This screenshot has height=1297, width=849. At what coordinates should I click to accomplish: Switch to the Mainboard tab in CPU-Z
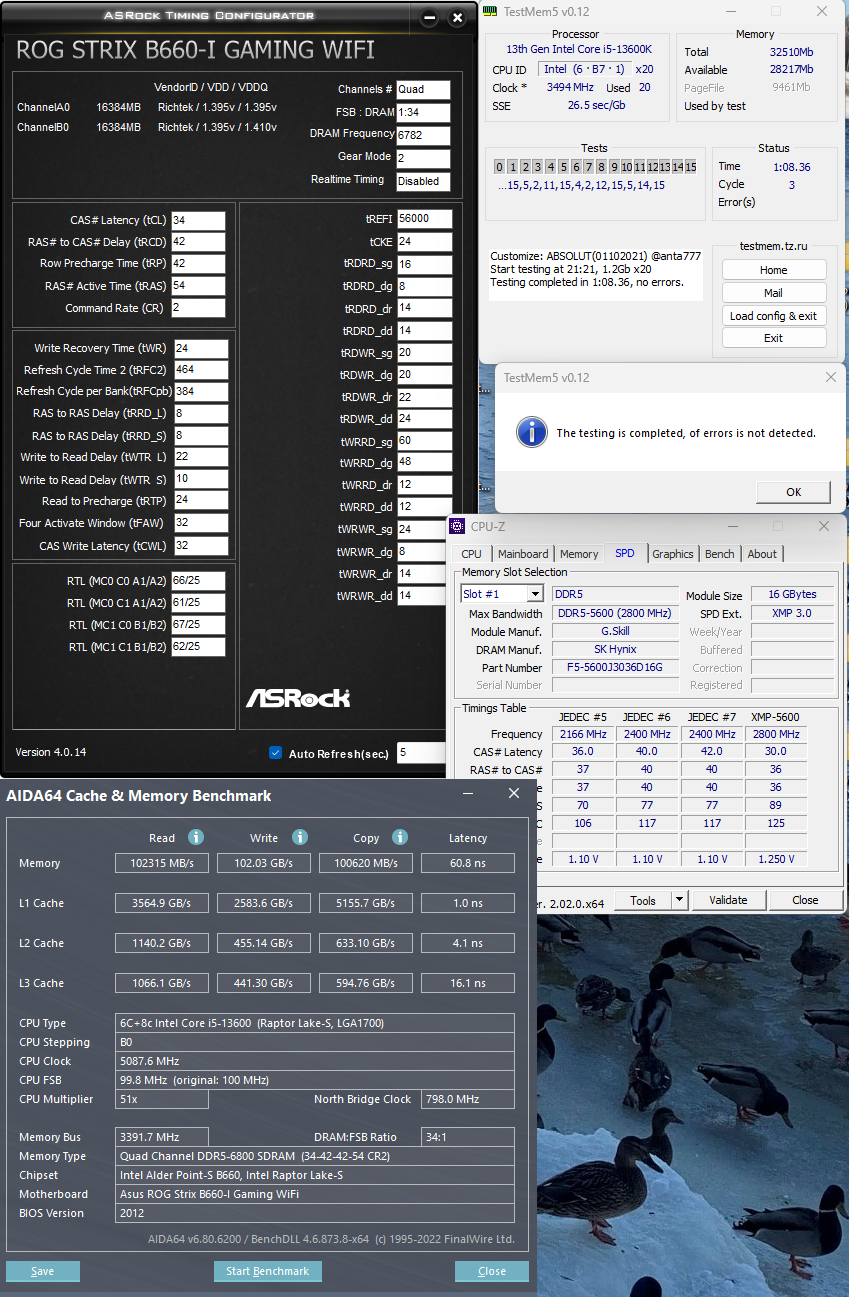click(523, 554)
